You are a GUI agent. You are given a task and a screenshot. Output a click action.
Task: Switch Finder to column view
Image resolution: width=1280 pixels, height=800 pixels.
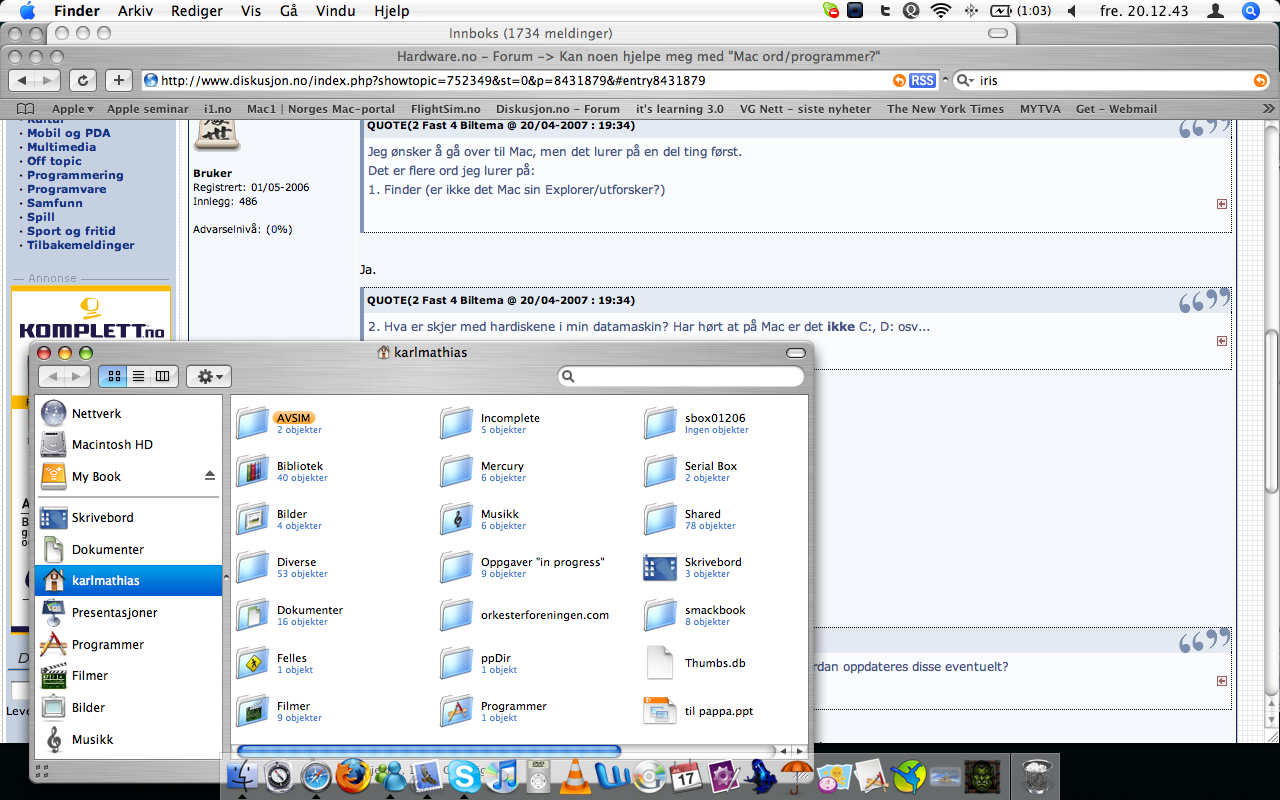[x=163, y=376]
